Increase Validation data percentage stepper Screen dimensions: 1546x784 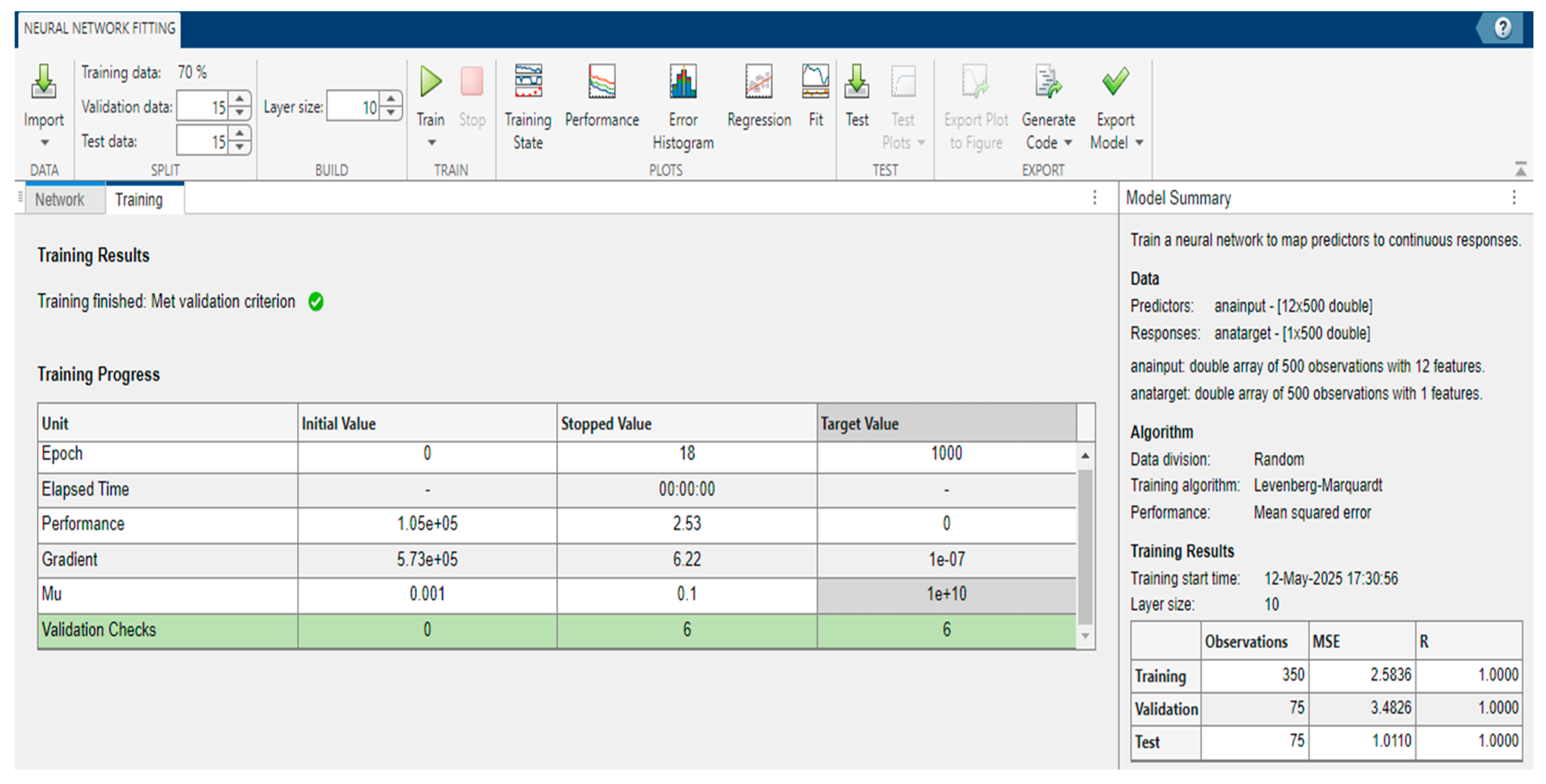(240, 99)
